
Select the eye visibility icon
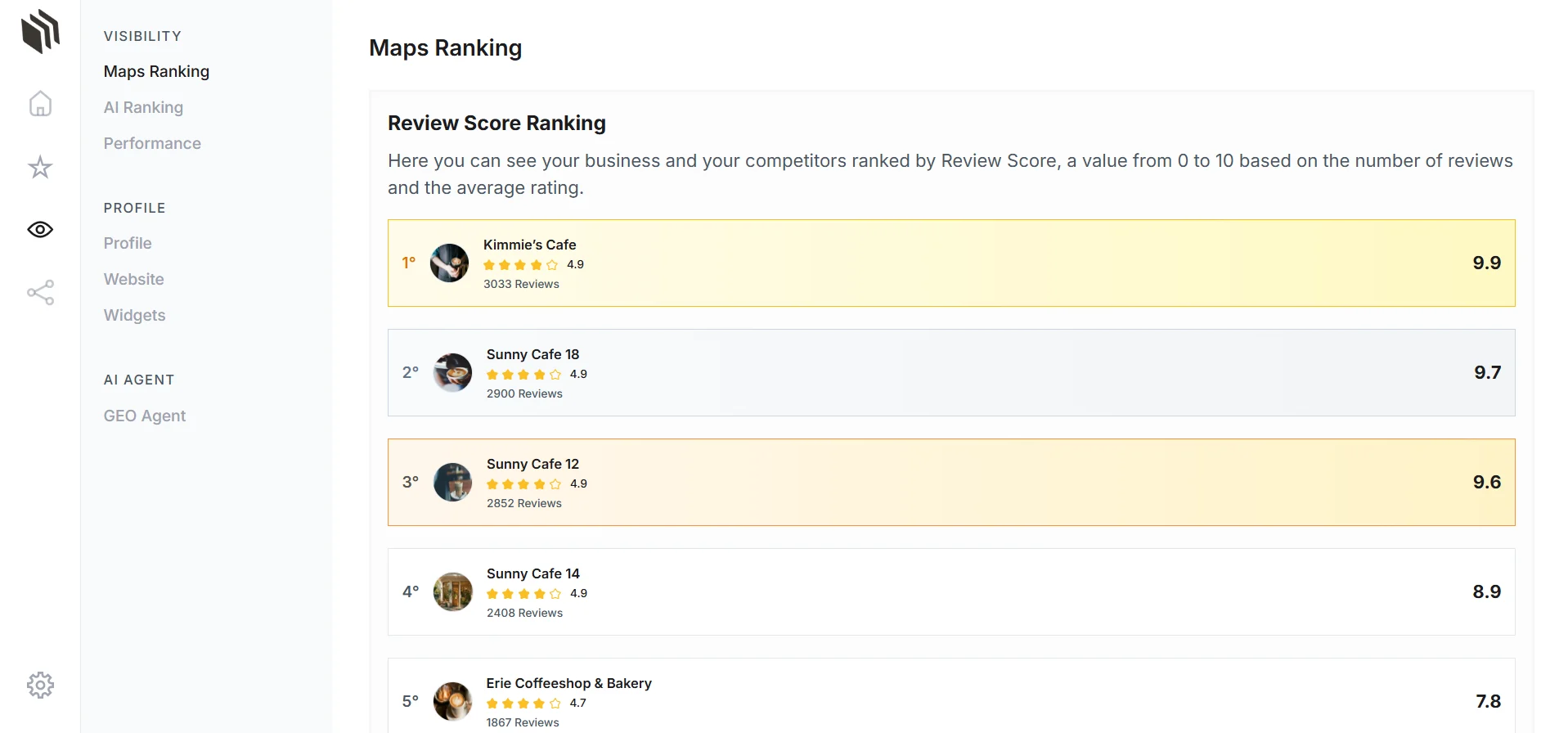click(40, 230)
